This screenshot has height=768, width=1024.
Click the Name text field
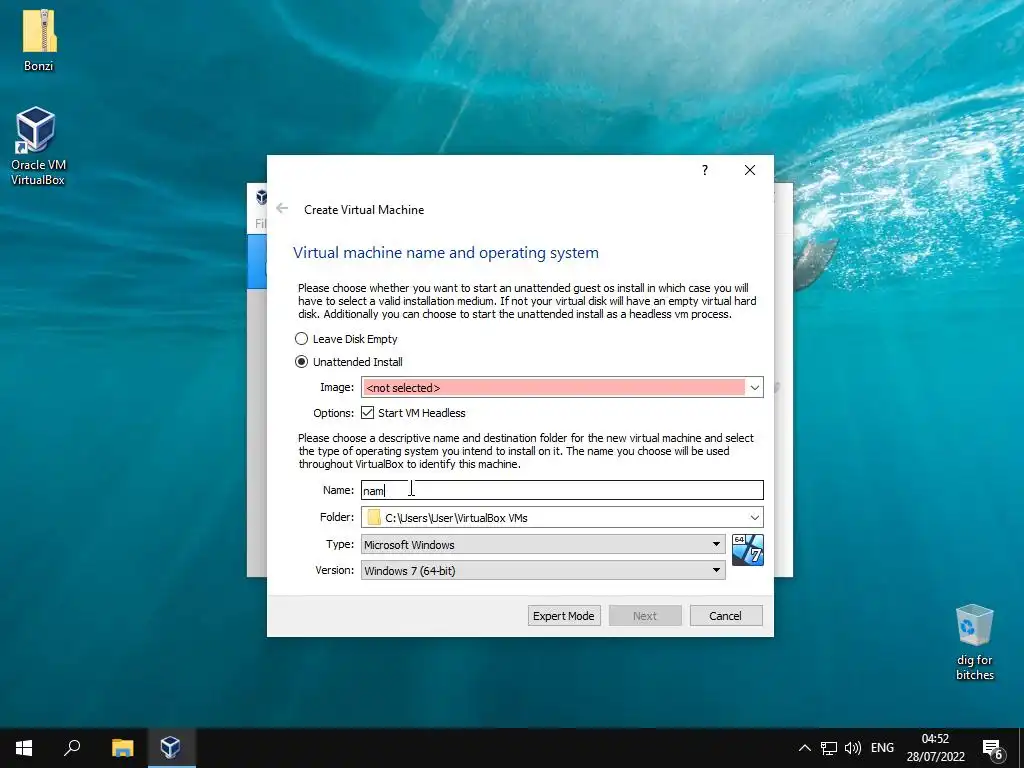[x=562, y=490]
